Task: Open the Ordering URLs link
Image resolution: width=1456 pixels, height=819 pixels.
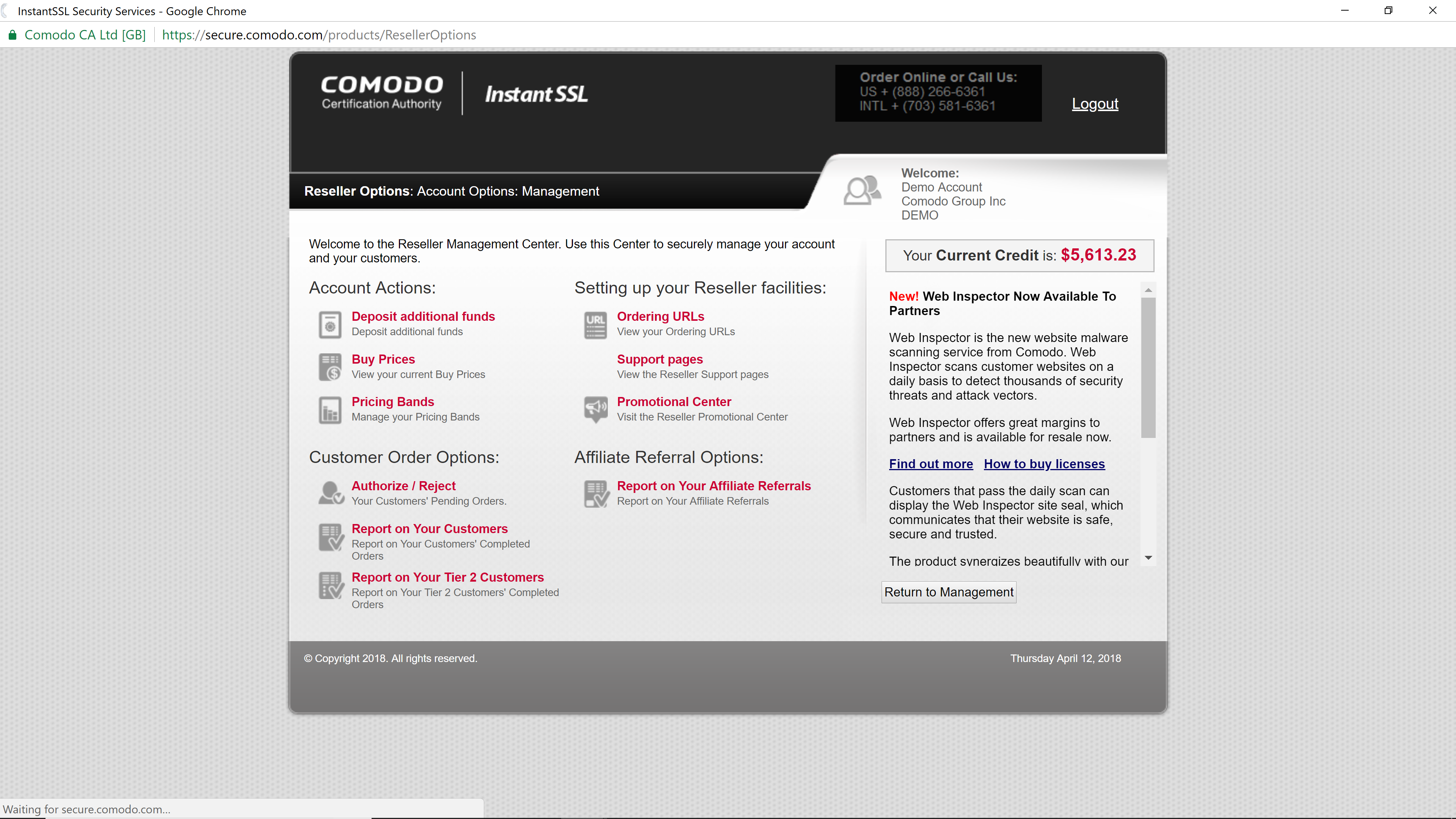Action: coord(660,317)
